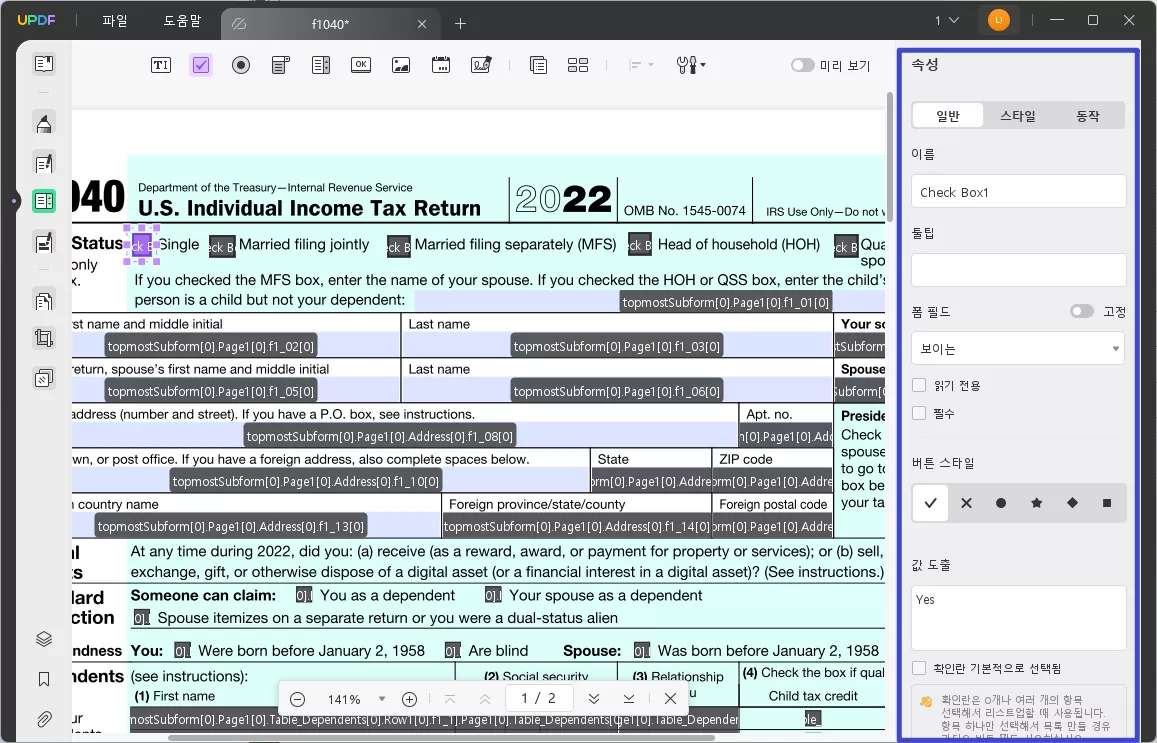Select the list box tool

(321, 65)
